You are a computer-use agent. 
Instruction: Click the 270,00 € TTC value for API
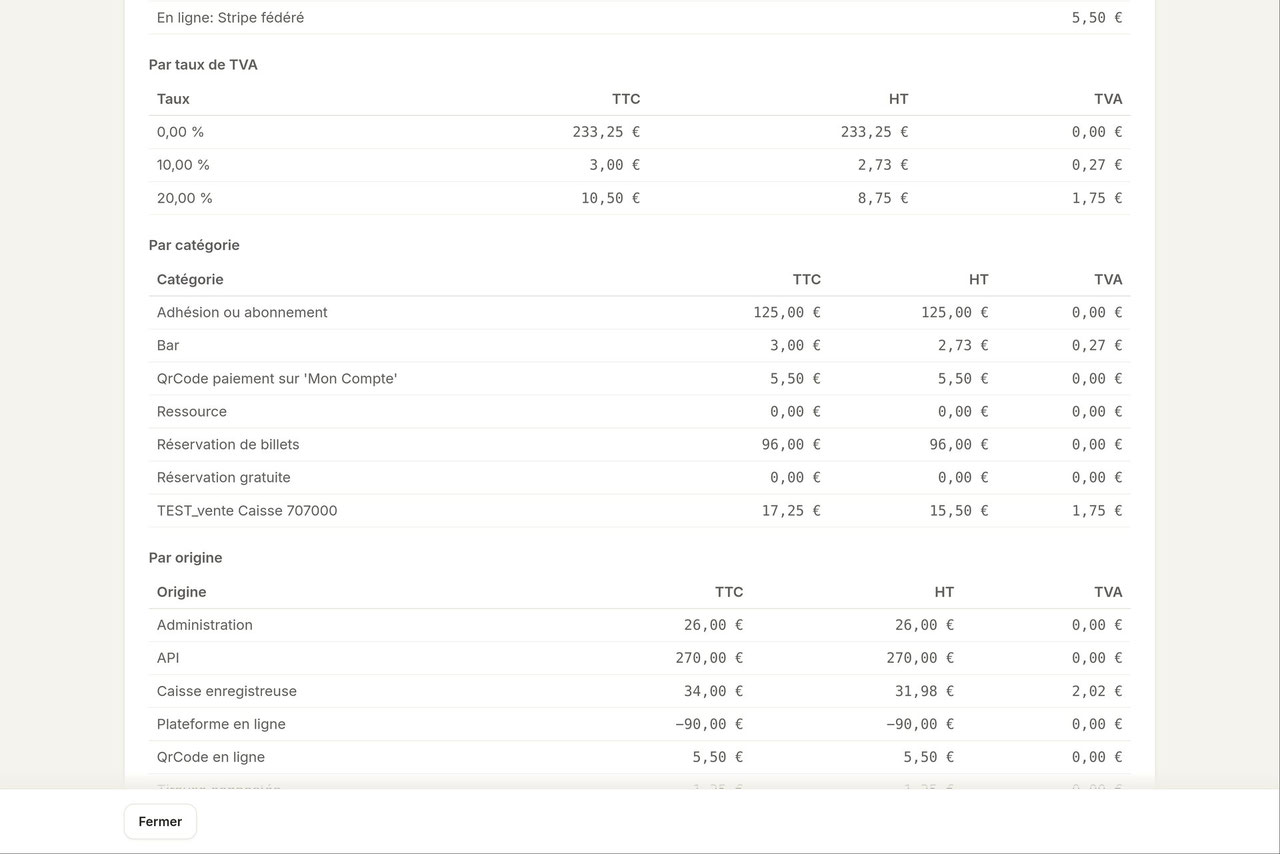click(709, 658)
